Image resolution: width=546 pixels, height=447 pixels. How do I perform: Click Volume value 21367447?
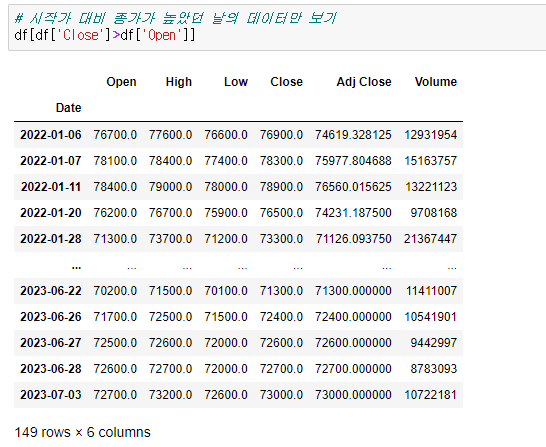click(x=430, y=239)
